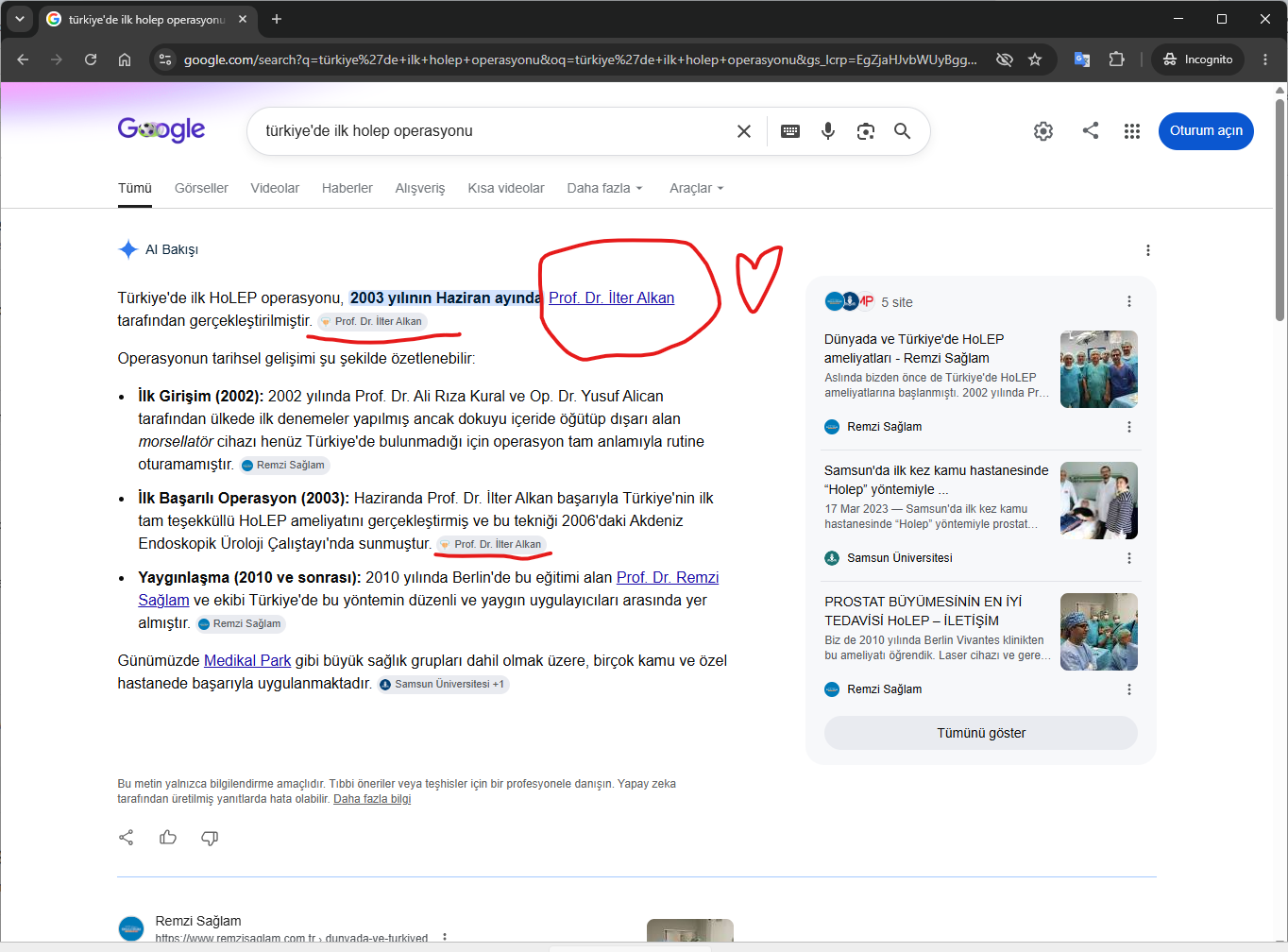Click the share icon near header
This screenshot has height=952, width=1288.
tap(1091, 130)
